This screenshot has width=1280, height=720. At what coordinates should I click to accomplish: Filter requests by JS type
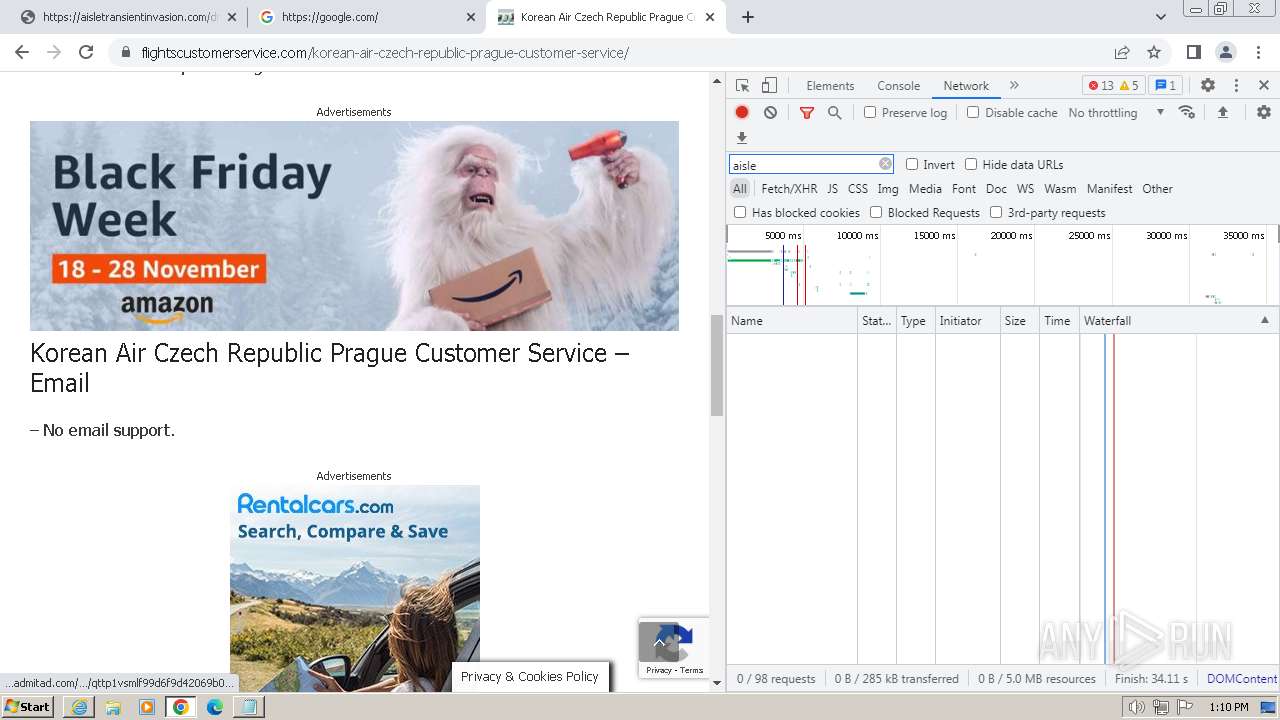pos(832,188)
